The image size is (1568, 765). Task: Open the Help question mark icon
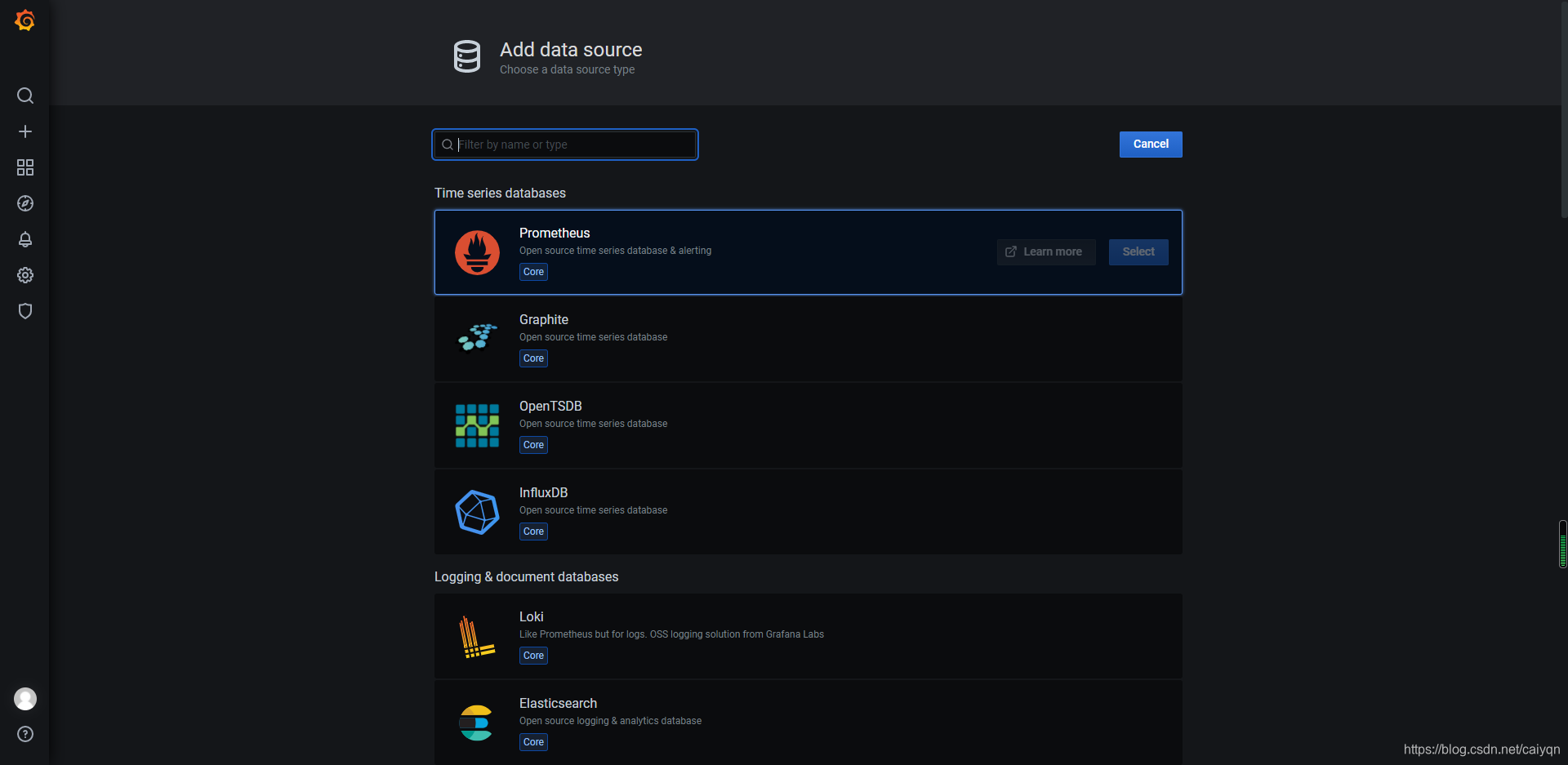[x=25, y=734]
